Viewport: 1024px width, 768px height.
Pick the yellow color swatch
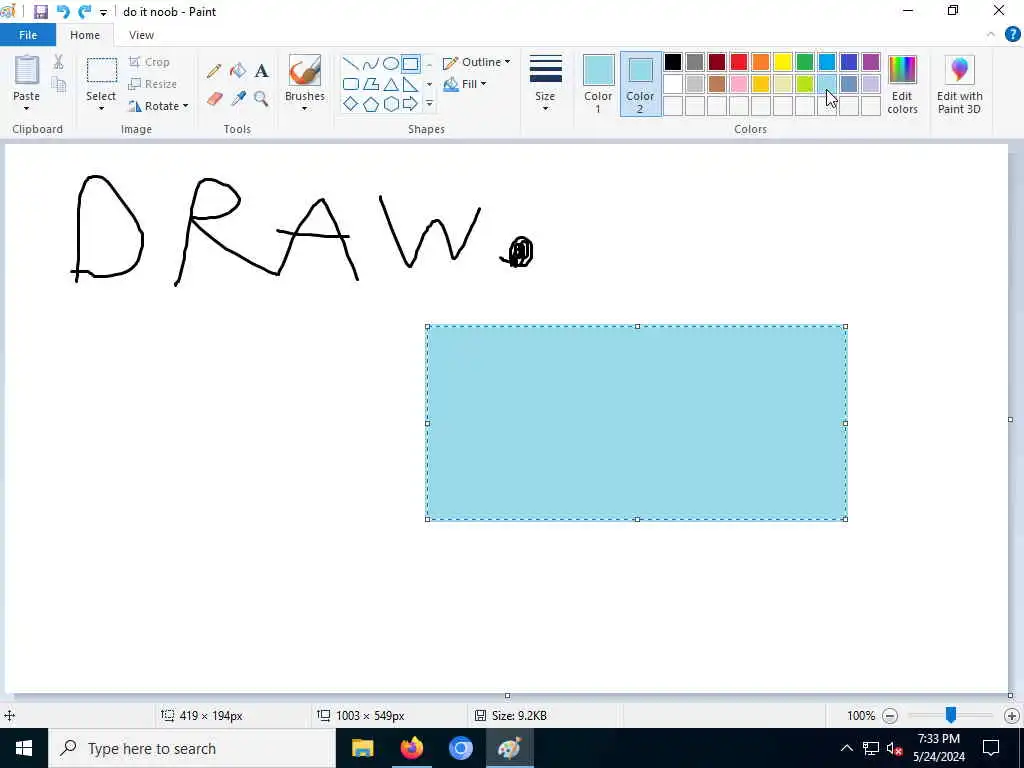[x=782, y=62]
